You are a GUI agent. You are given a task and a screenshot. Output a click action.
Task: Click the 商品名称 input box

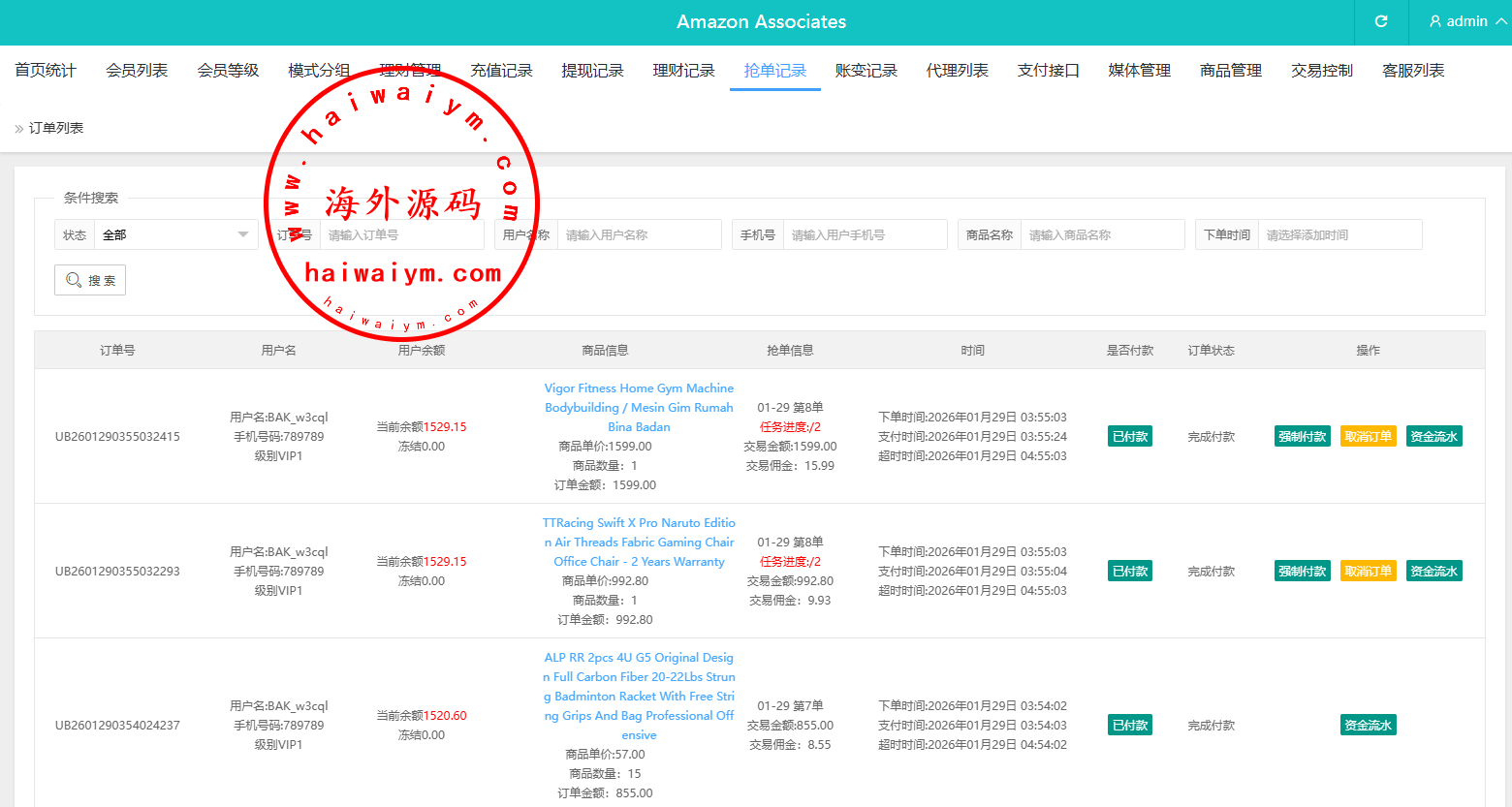(x=1102, y=234)
